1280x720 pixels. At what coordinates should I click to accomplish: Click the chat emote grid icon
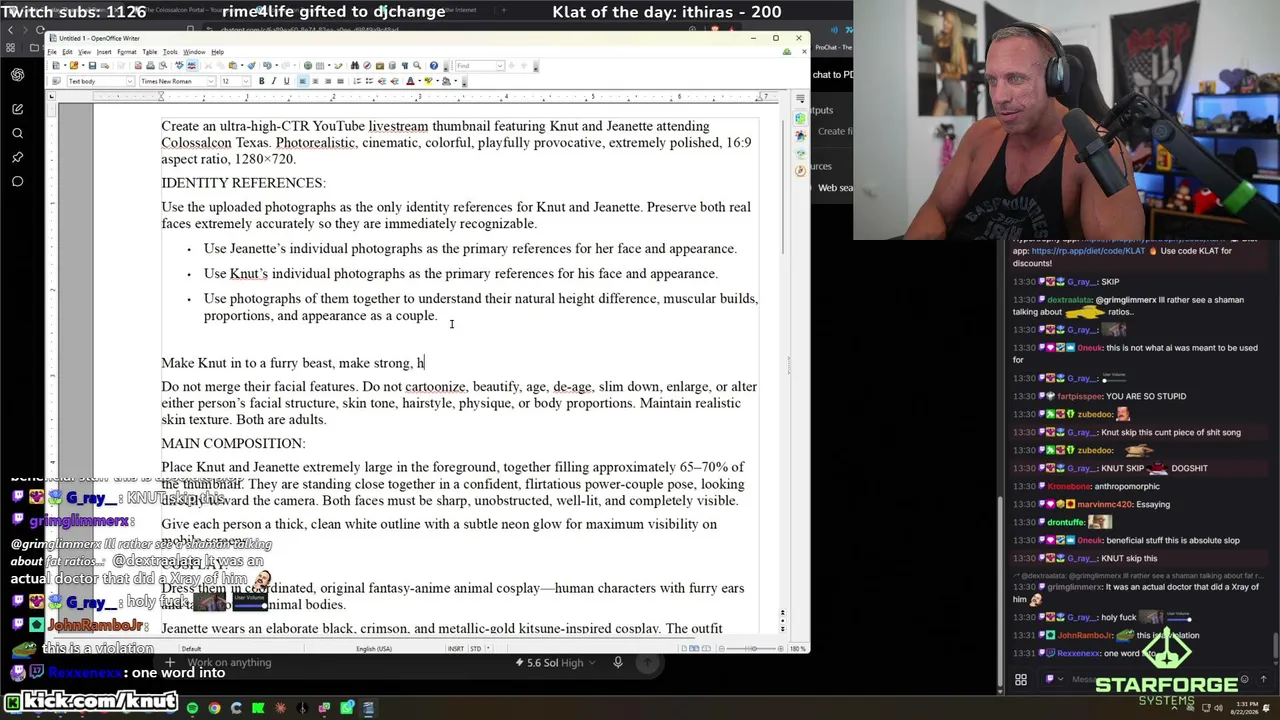pyautogui.click(x=1021, y=680)
